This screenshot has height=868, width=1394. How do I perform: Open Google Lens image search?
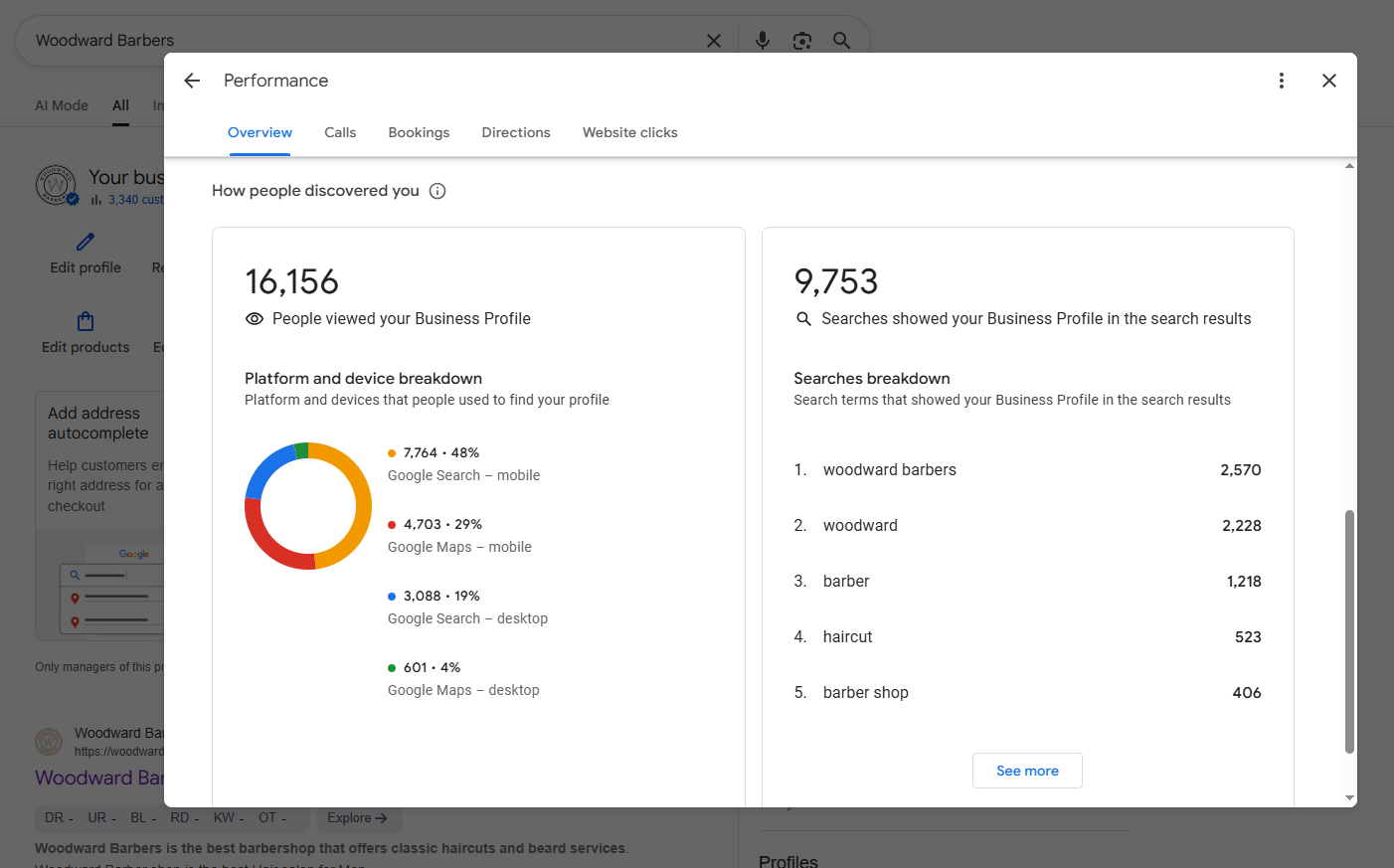[x=801, y=41]
